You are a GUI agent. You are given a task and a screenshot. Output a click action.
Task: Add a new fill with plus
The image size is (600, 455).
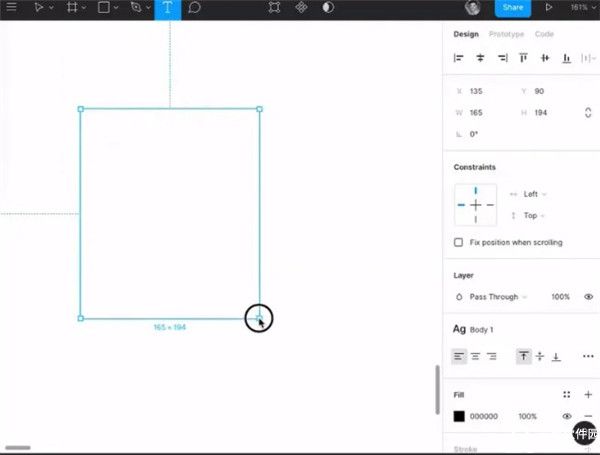(588, 395)
